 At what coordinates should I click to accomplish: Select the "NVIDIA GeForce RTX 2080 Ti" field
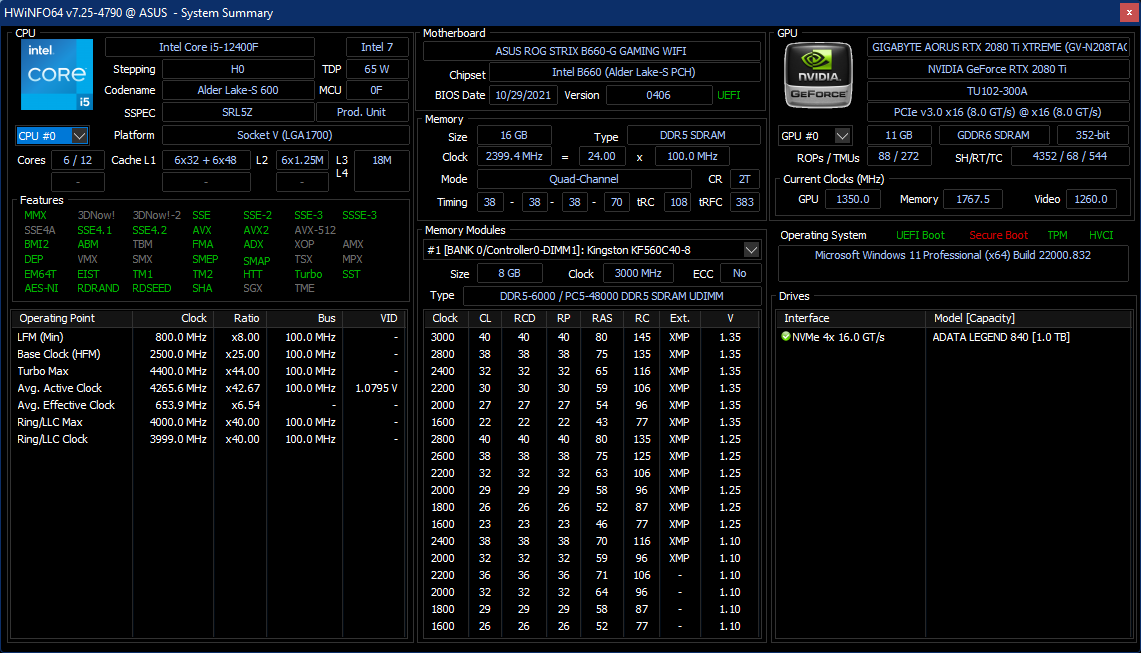point(997,69)
